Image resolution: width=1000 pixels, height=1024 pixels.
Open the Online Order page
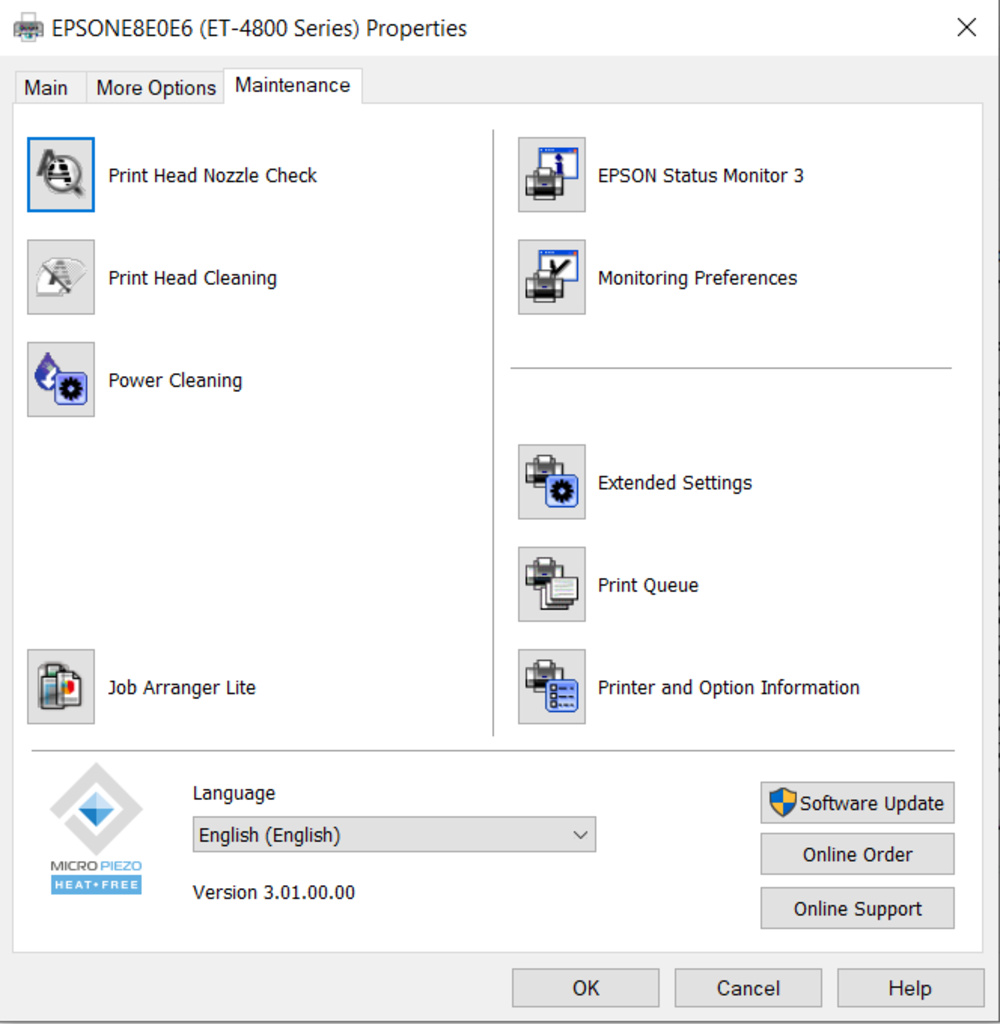[857, 855]
